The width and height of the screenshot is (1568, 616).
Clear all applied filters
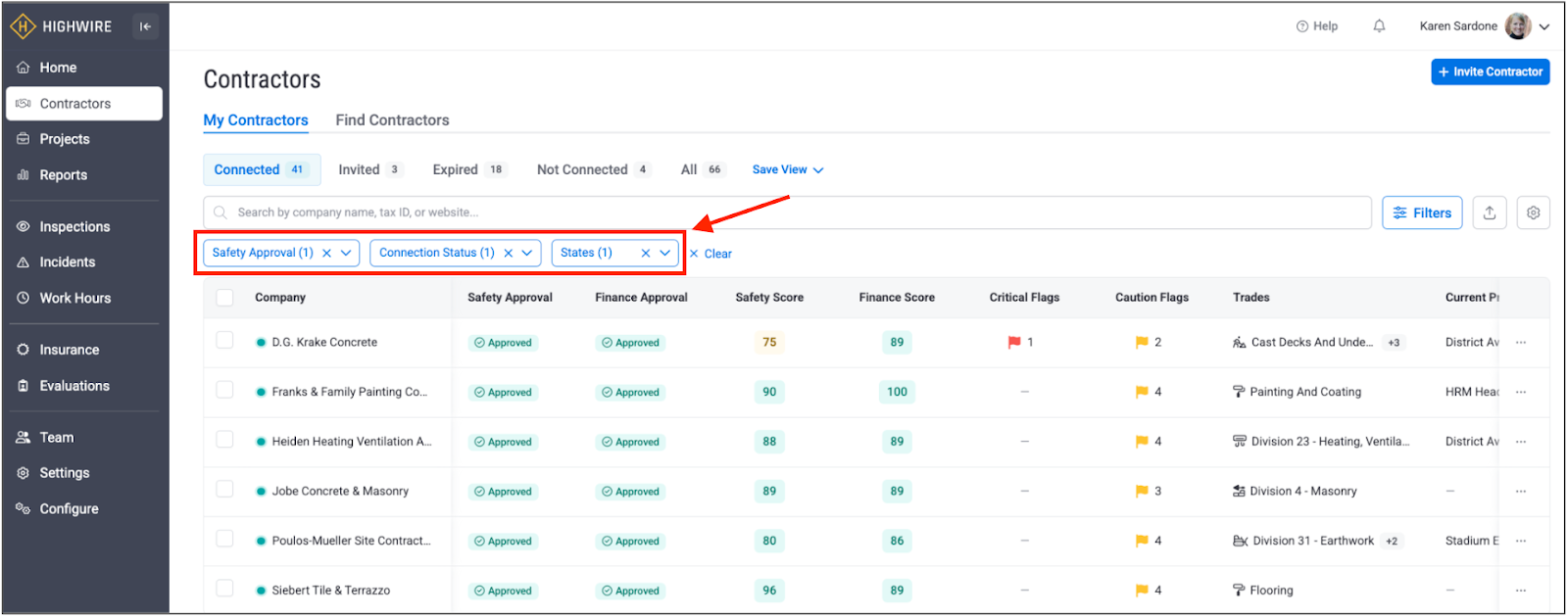[711, 254]
